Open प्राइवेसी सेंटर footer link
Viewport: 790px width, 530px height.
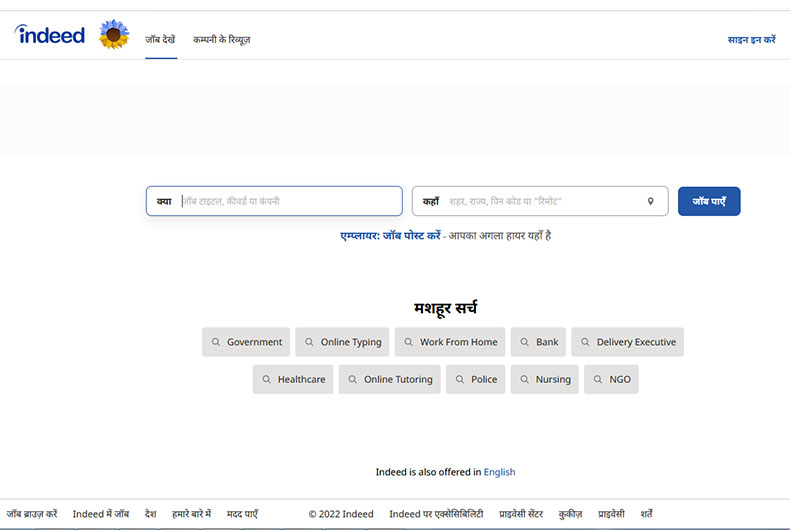pos(521,514)
